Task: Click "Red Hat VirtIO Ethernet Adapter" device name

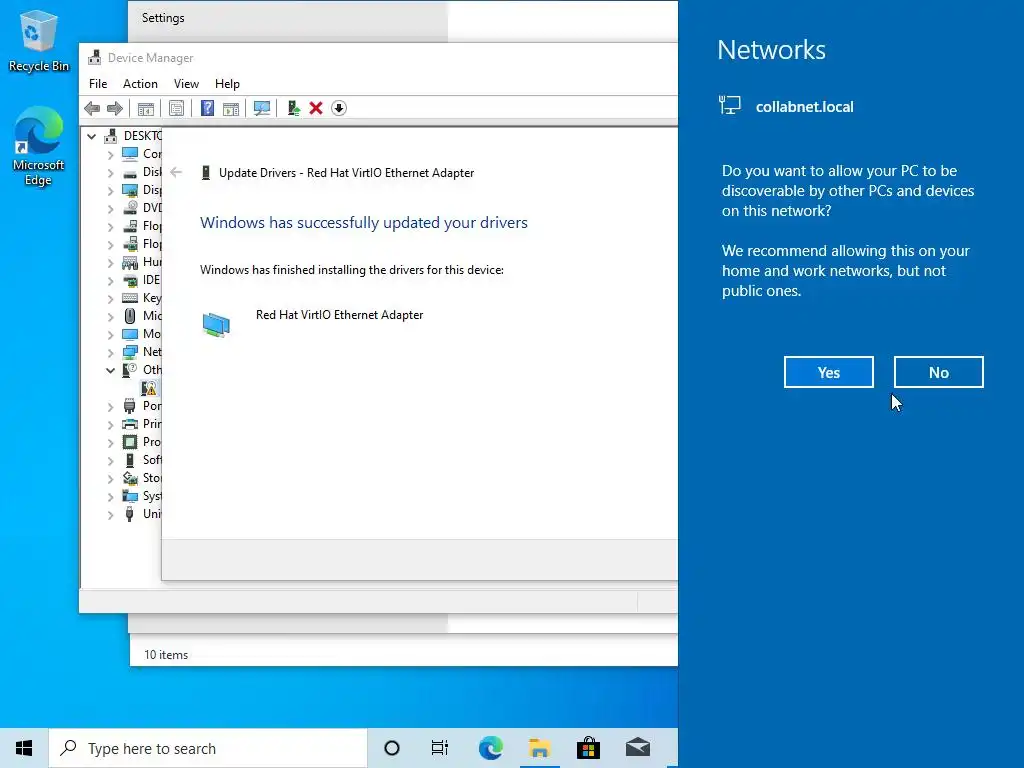Action: click(340, 315)
